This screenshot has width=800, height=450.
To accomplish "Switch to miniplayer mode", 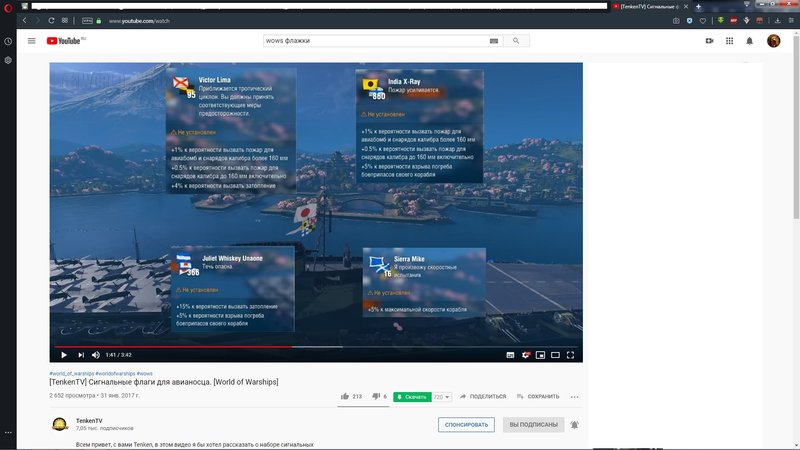I will 540,355.
